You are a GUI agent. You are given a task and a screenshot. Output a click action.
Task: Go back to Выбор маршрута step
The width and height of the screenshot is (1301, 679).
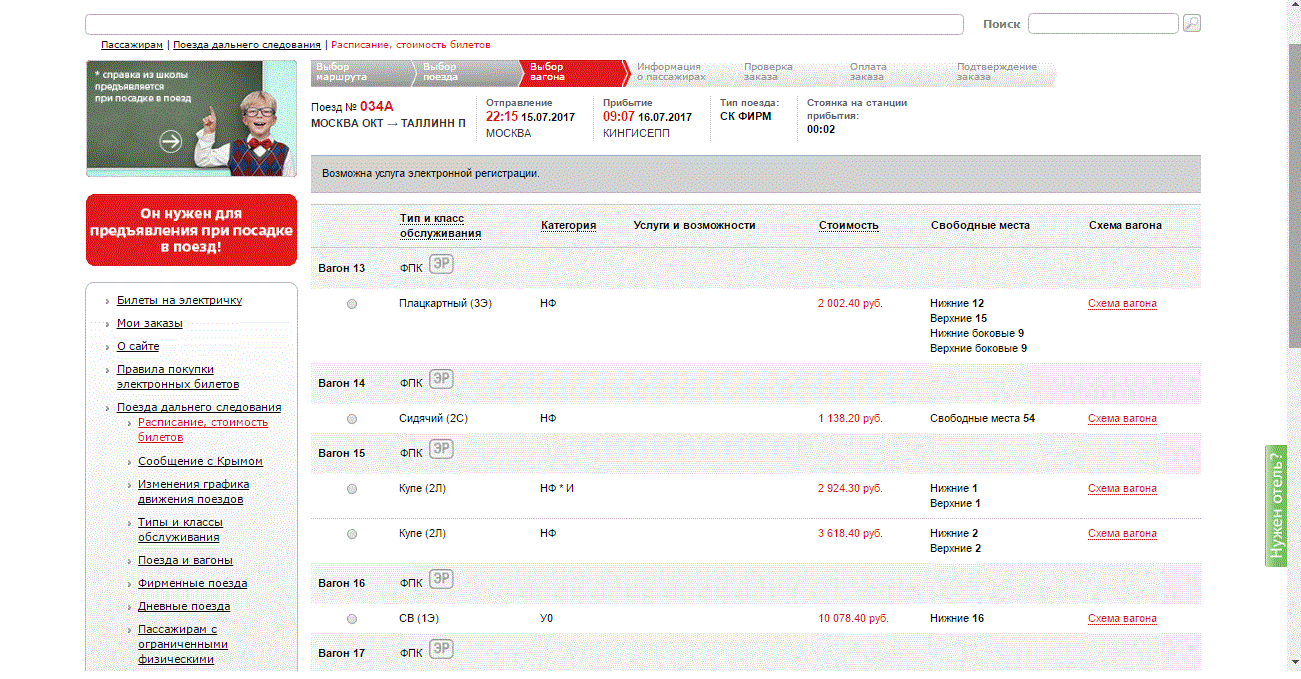(x=345, y=72)
